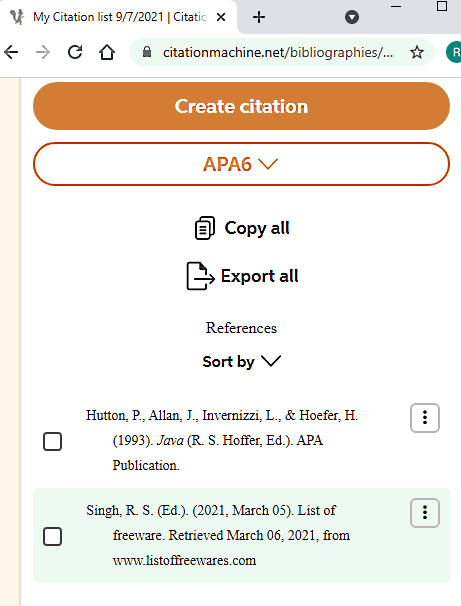
Task: Click the Create citation button
Action: click(x=241, y=106)
